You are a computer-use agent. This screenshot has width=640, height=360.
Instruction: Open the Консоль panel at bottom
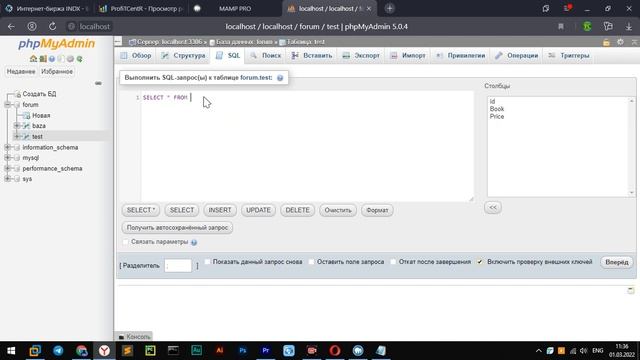pos(134,337)
